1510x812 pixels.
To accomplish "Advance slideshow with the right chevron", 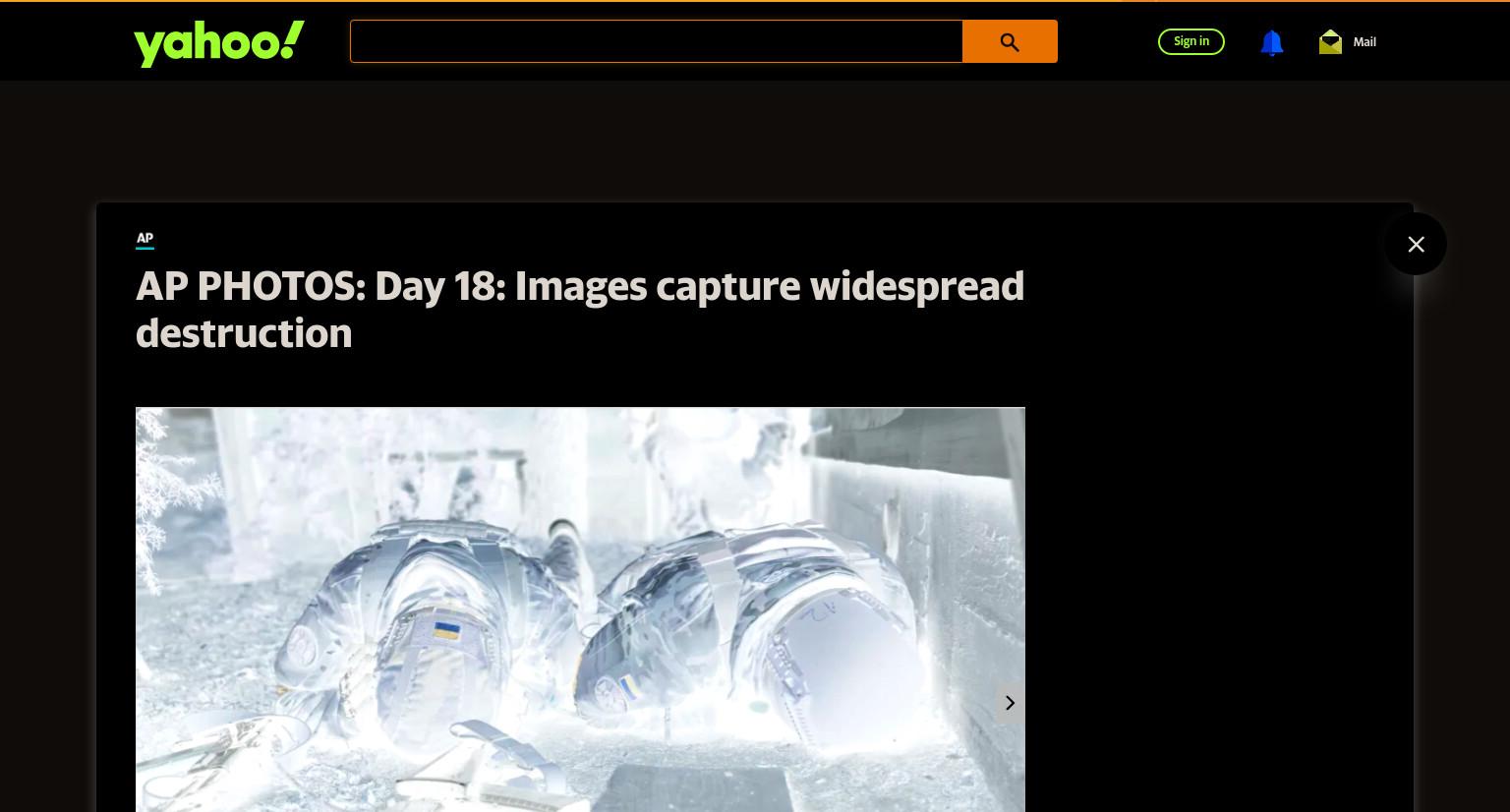I will coord(1010,703).
